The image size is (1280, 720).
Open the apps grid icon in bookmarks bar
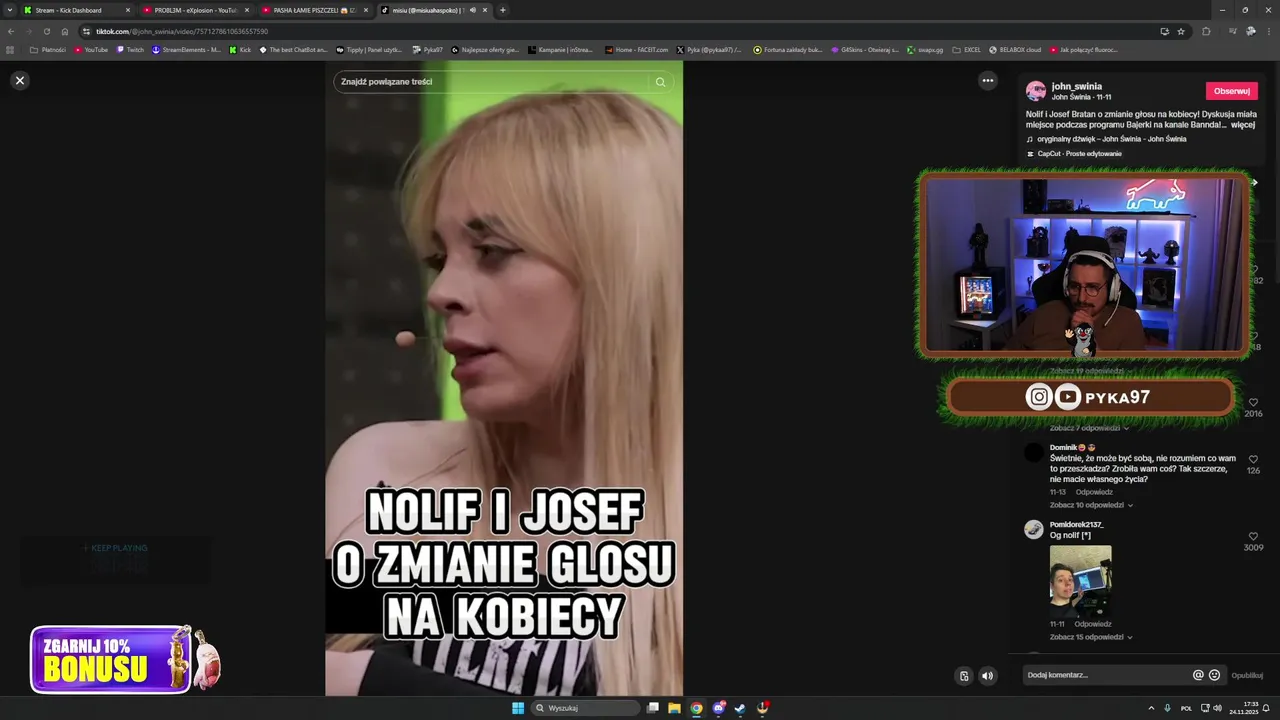tap(11, 49)
